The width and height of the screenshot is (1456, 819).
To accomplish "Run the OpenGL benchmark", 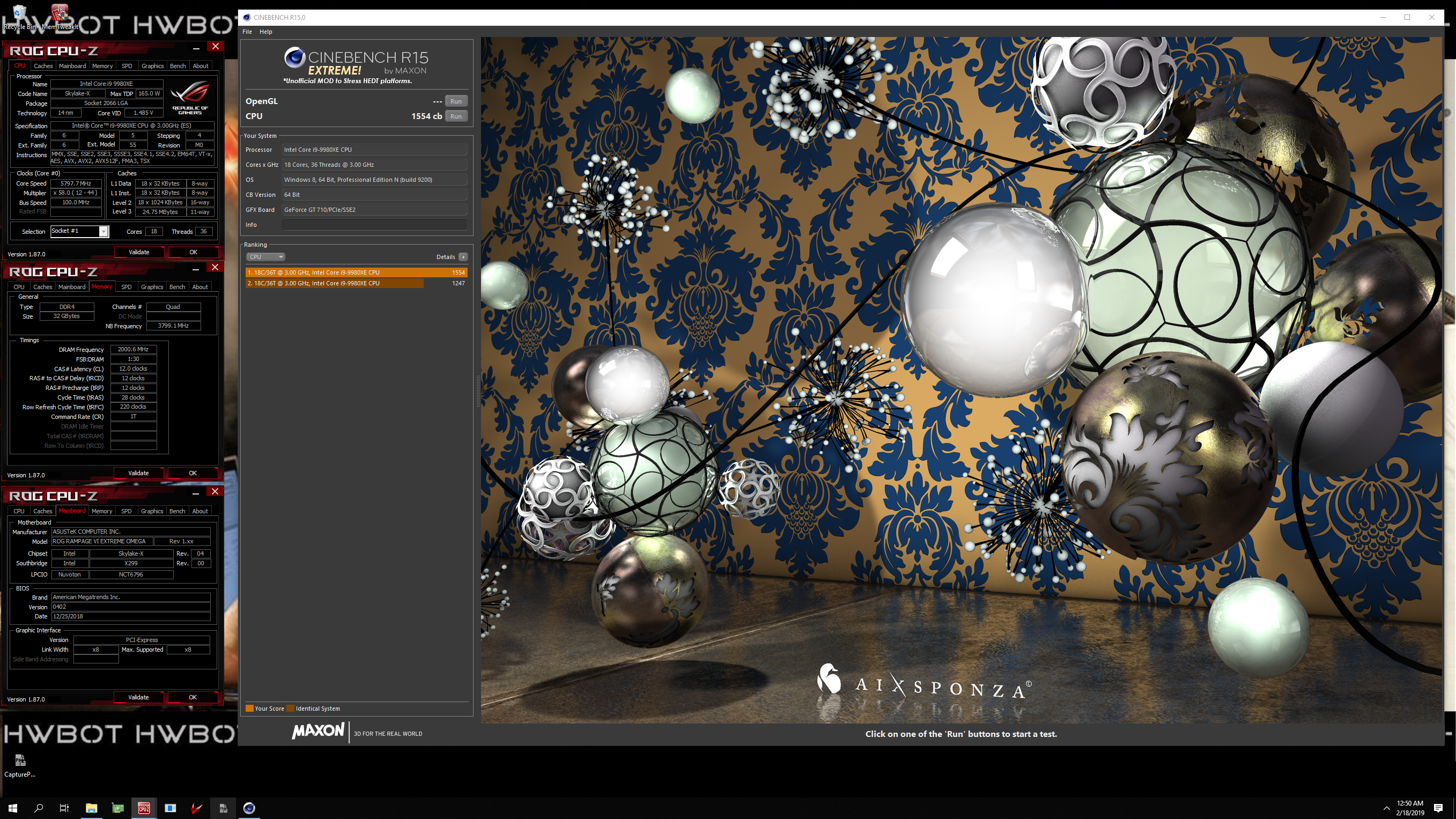I will 455,101.
